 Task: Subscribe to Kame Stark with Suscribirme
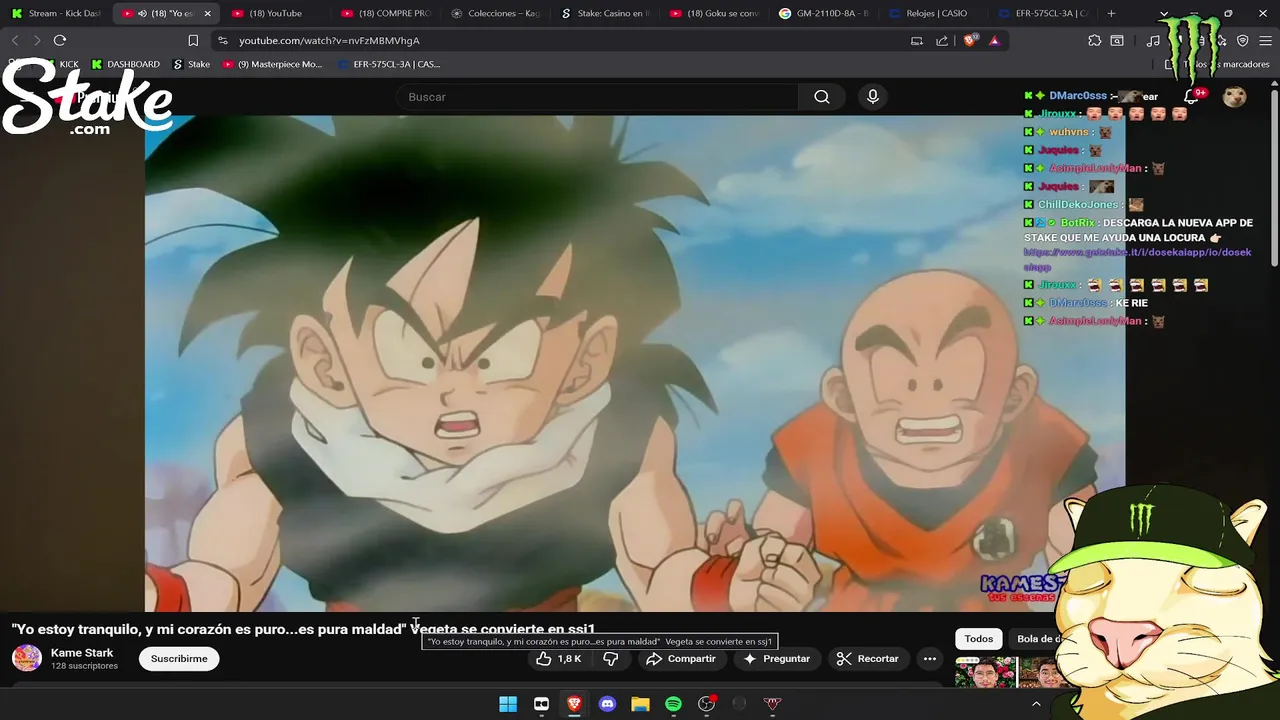179,659
